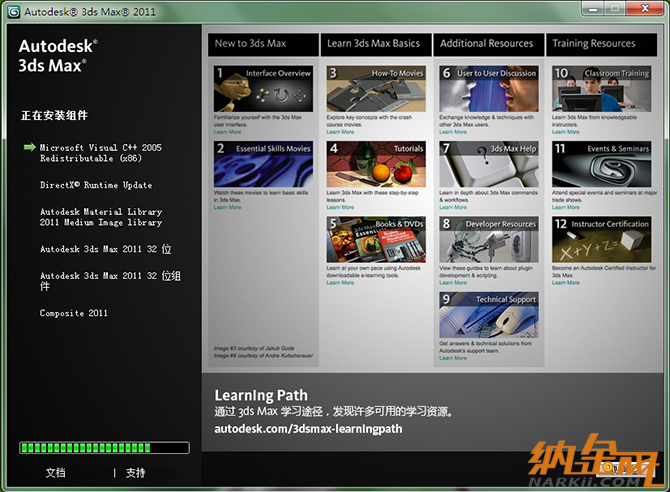The image size is (670, 492).
Task: Select Autodesk 3ds Max 2011 32 位 item
Action: 106,249
